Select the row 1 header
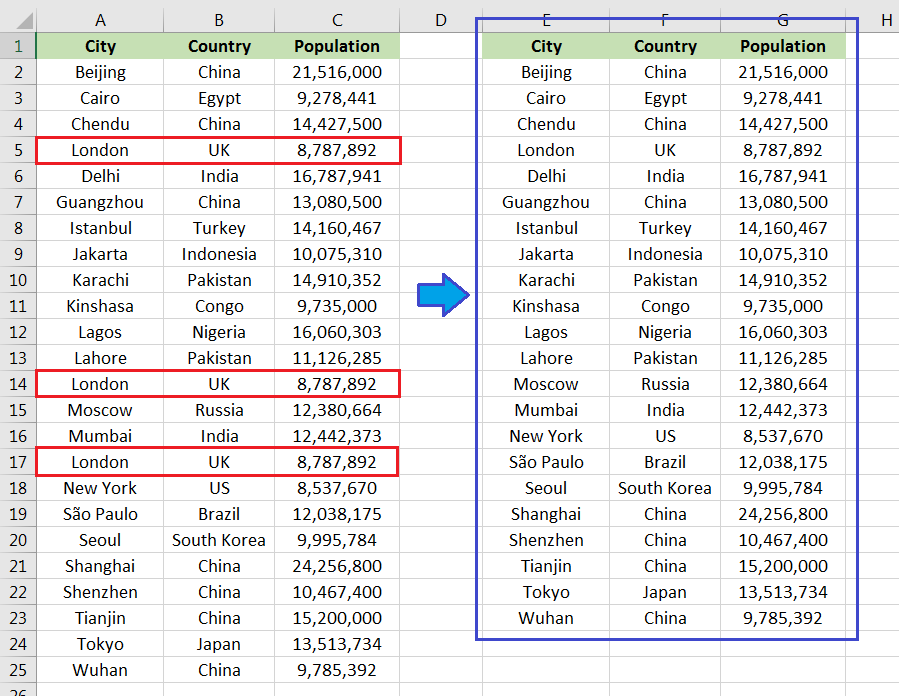This screenshot has width=899, height=696. (18, 46)
